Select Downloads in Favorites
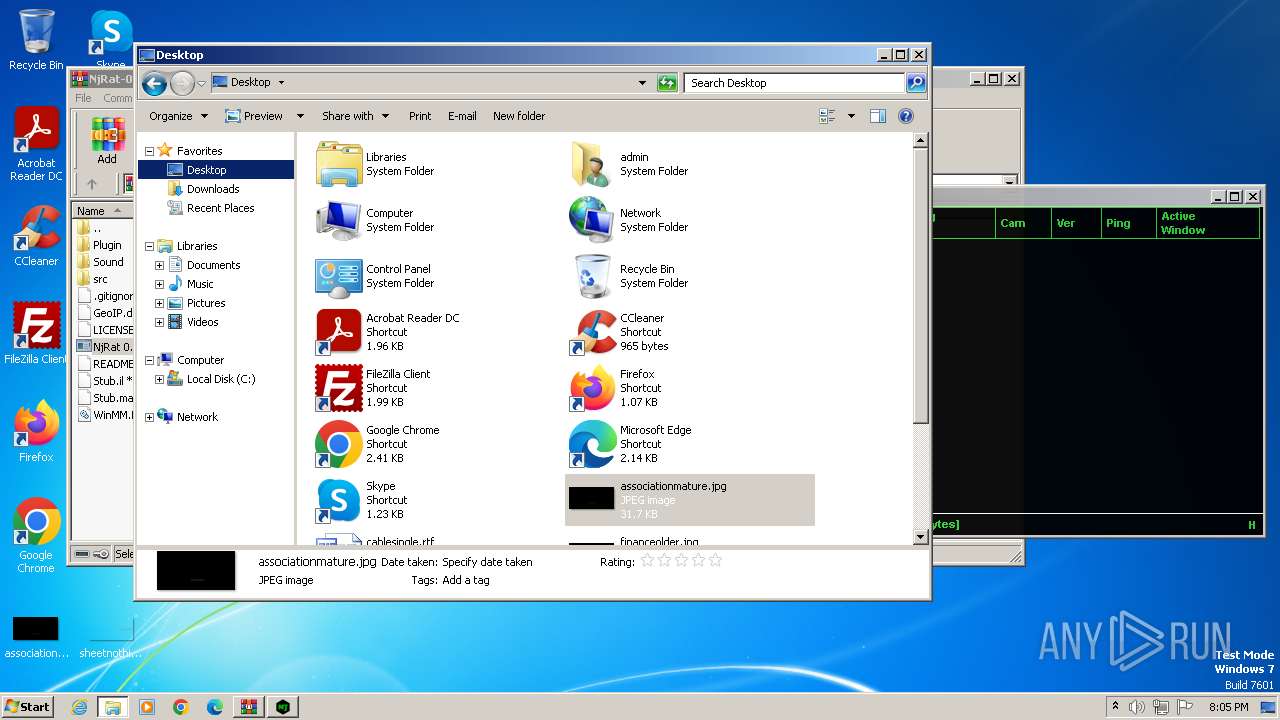This screenshot has width=1280, height=720. pos(213,189)
